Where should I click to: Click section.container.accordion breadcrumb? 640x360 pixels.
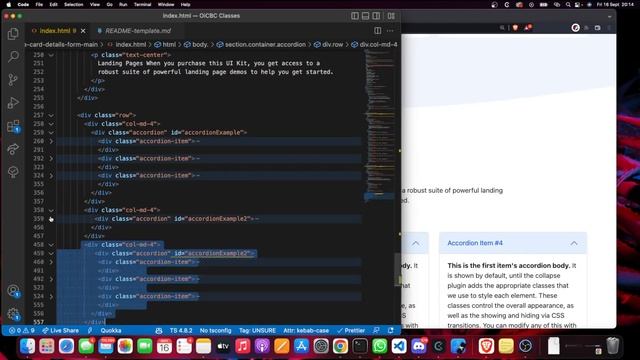[x=261, y=44]
